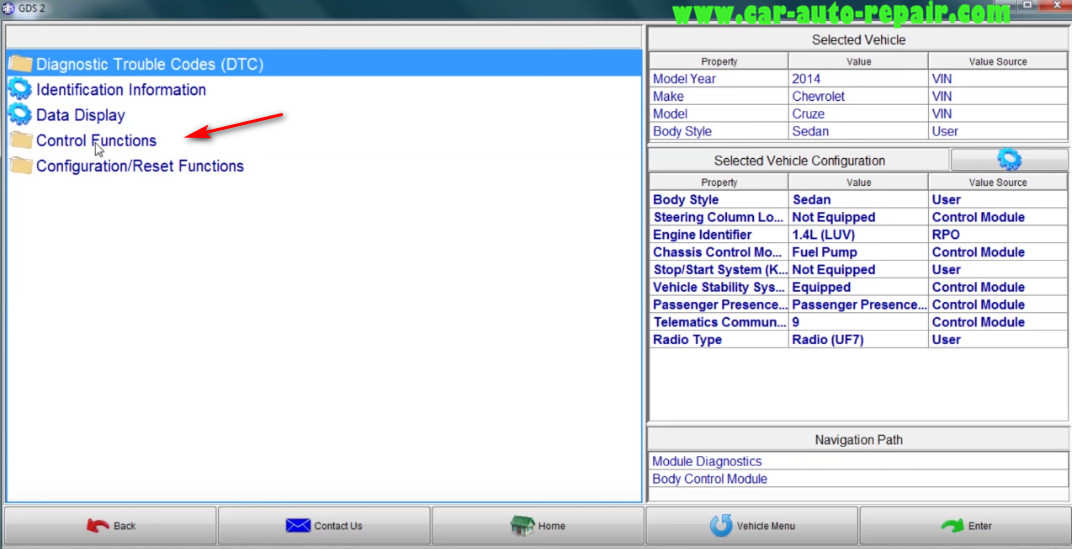
Task: Click the Data Display gear icon
Action: coord(21,114)
